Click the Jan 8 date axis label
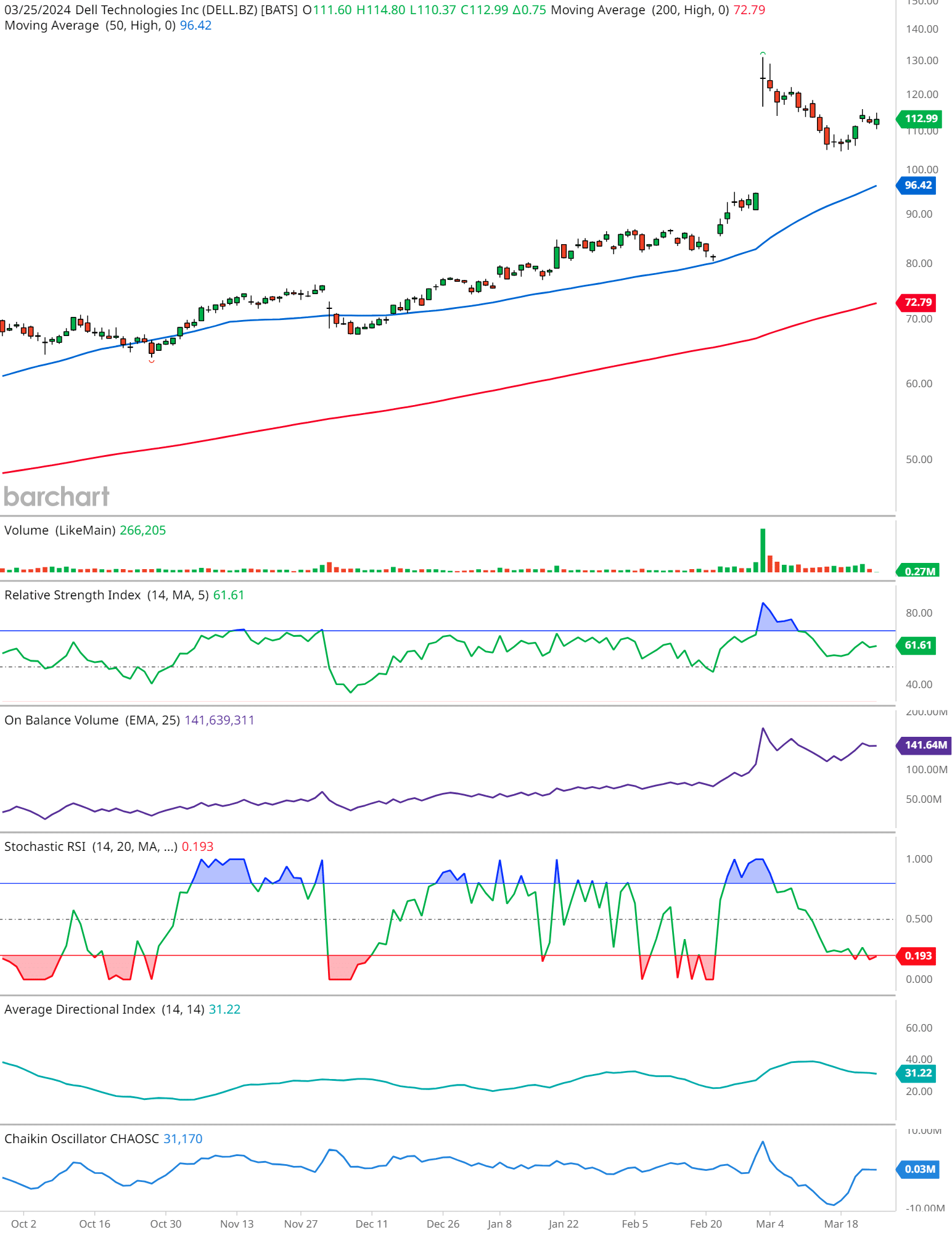Screen dimensions: 952x1235 coord(499,1224)
